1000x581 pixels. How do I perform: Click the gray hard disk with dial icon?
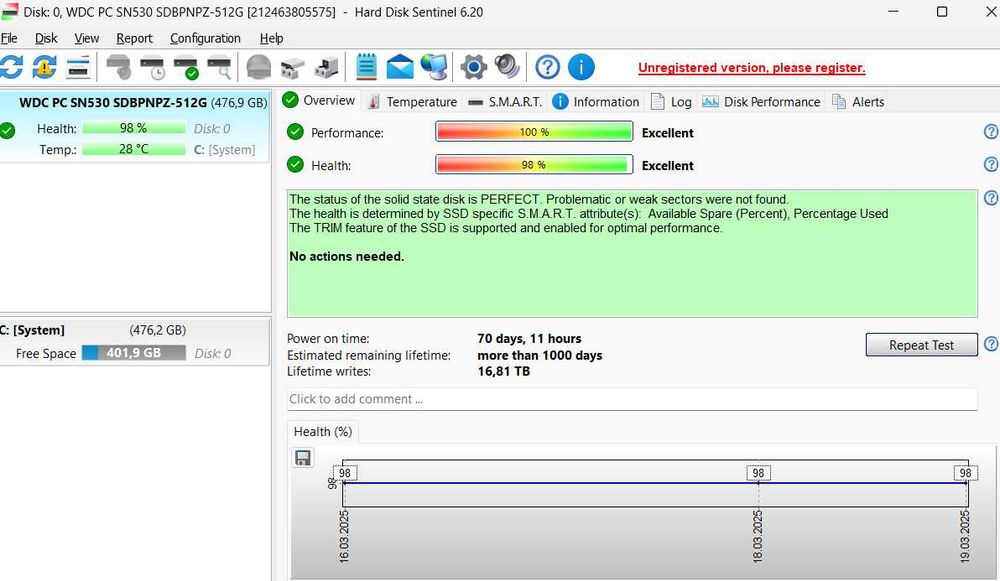tap(118, 67)
